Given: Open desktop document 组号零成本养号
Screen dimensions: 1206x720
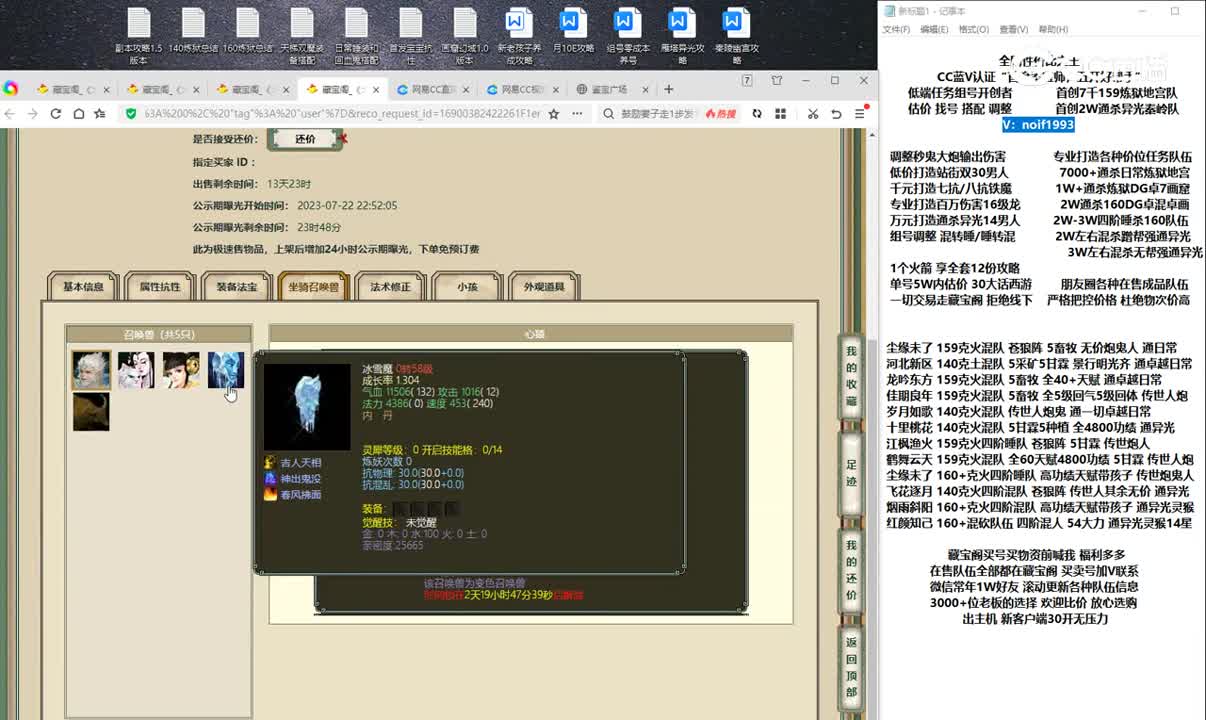Looking at the screenshot, I should pyautogui.click(x=627, y=36).
